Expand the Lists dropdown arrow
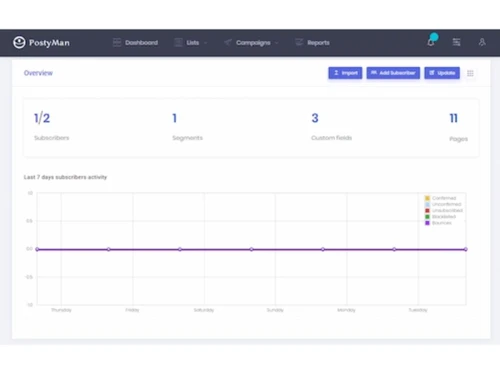 point(205,43)
